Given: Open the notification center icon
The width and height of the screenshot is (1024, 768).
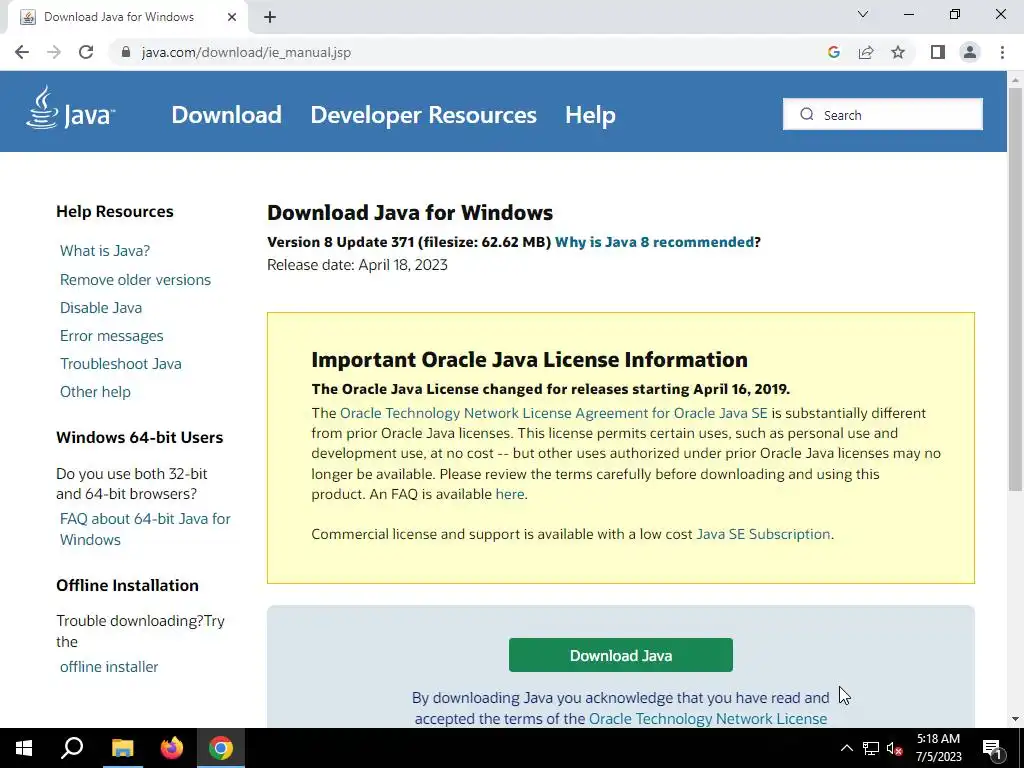Looking at the screenshot, I should click(x=993, y=748).
